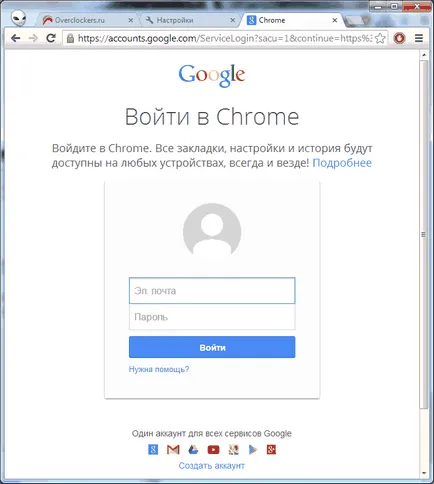Click the reload page icon
The width and height of the screenshot is (434, 484).
click(x=51, y=38)
